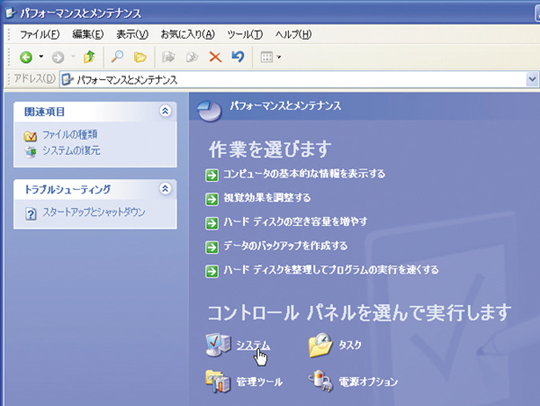
Task: Click the システムの復元 link
Action: click(x=71, y=151)
